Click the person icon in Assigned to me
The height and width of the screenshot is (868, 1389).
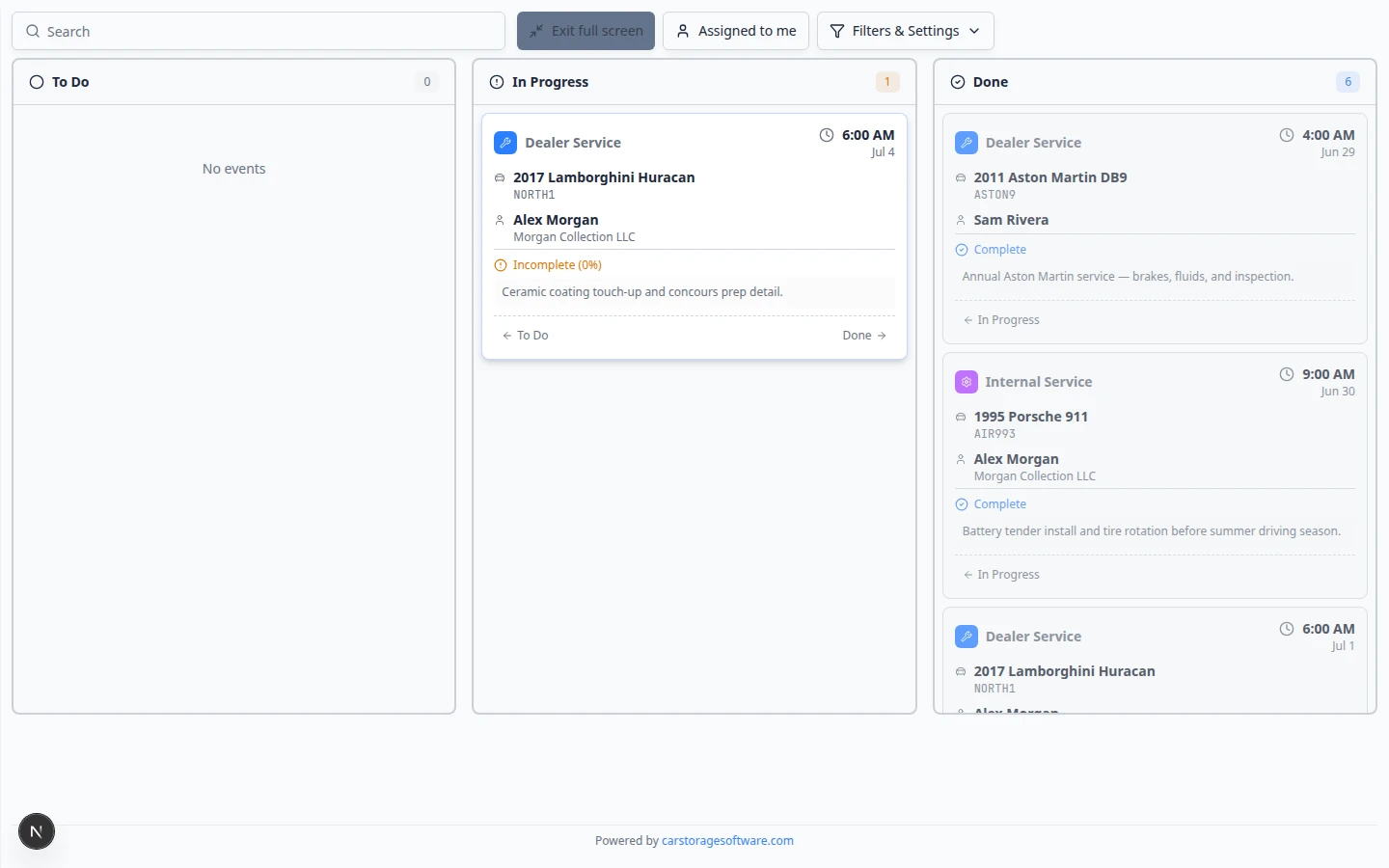tap(683, 31)
